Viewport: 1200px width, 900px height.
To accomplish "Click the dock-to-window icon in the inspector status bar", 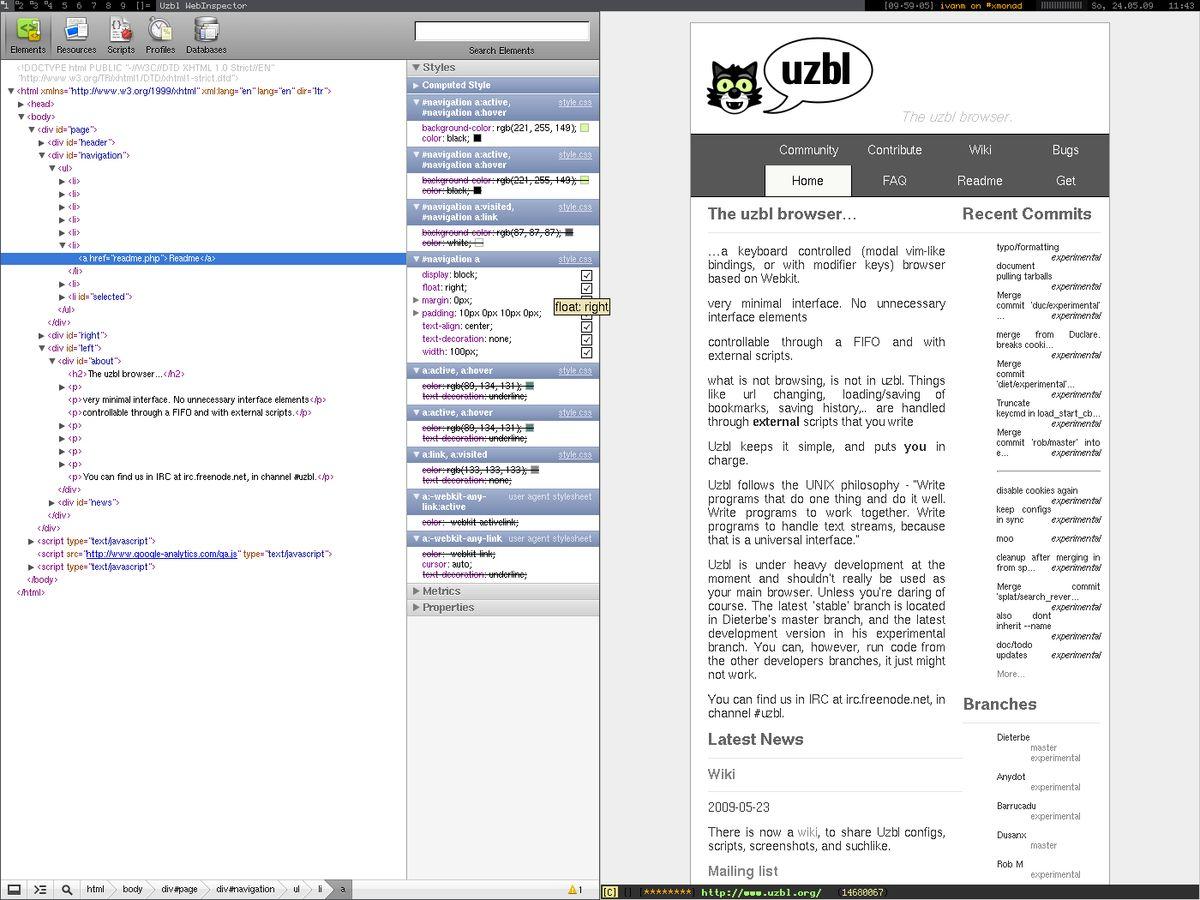I will (14, 889).
